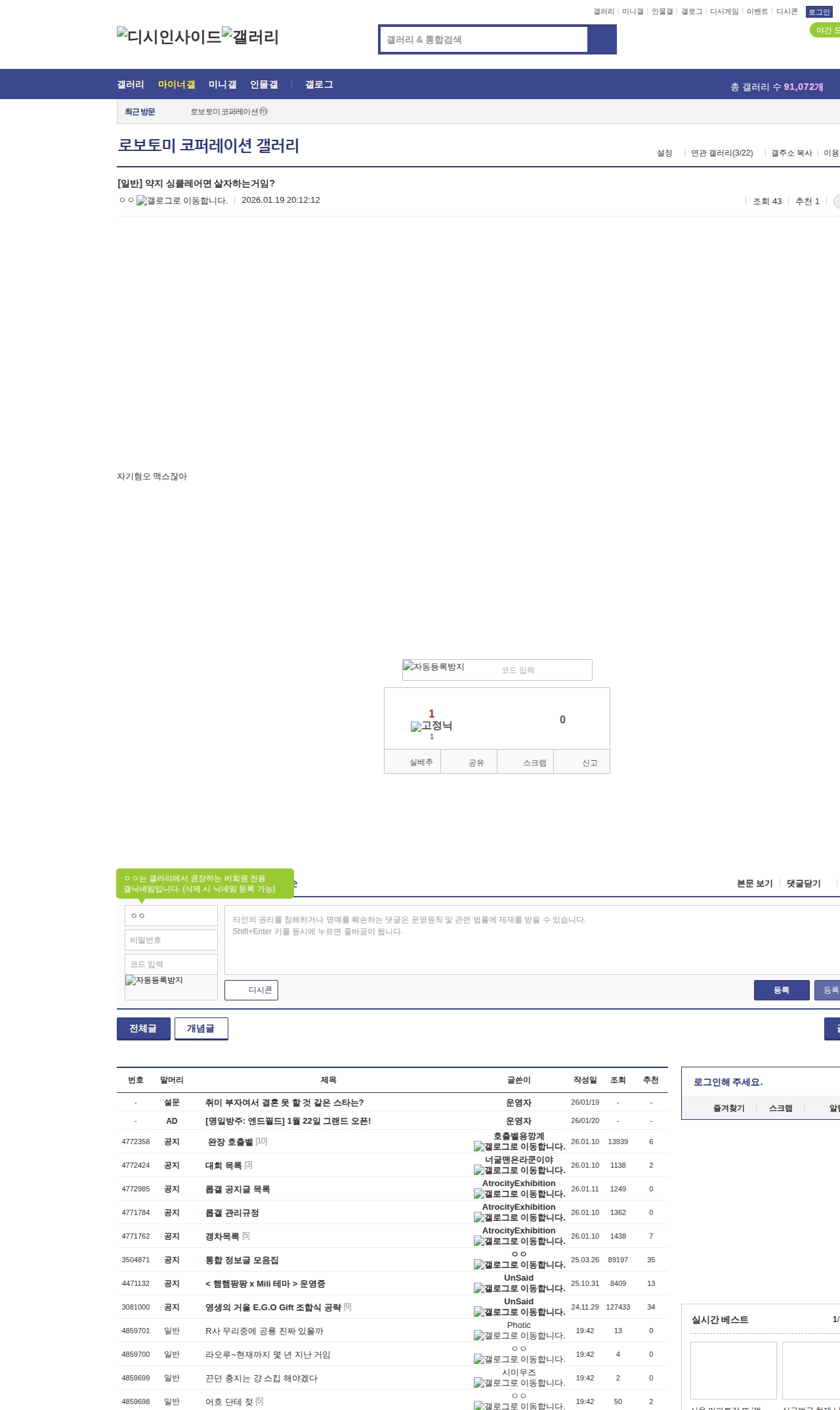Click the 갤러리 logo image next to 디시인사이드
Image resolution: width=840 pixels, height=1410 pixels.
tap(251, 36)
